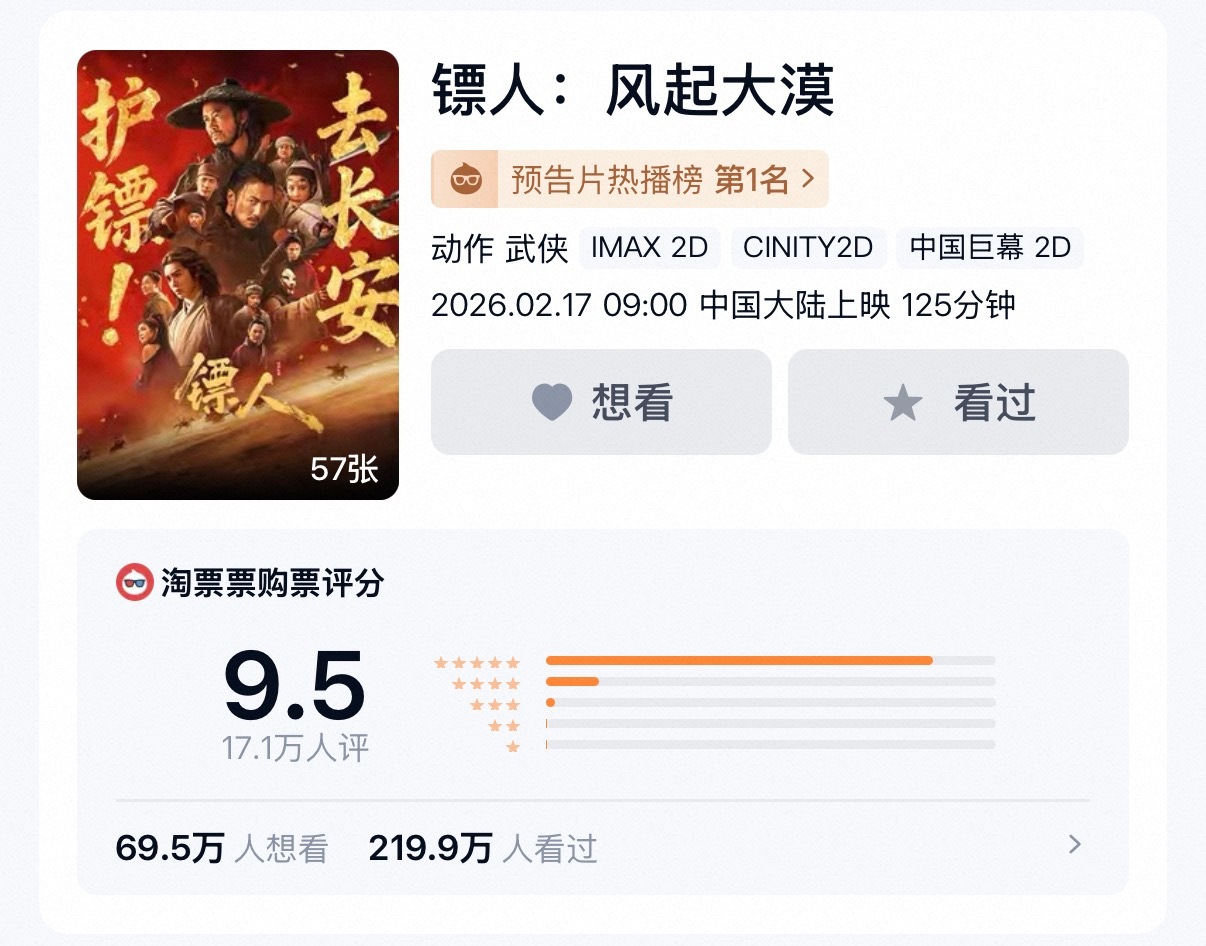The width and height of the screenshot is (1206, 946).
Task: Click the four-star rating row icons
Action: 486,683
